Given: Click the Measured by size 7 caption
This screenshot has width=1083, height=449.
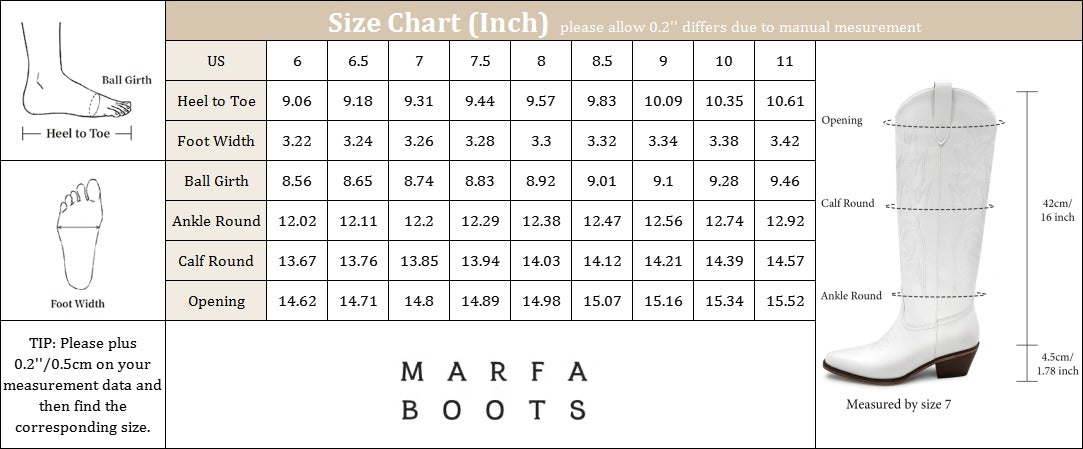Looking at the screenshot, I should [898, 405].
